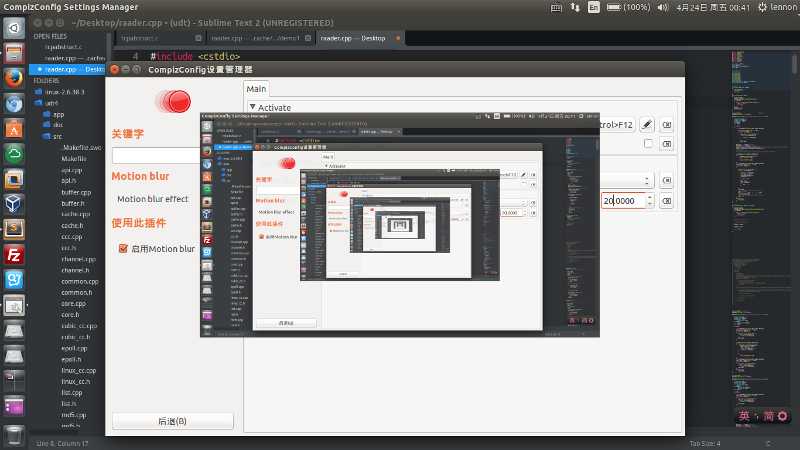This screenshot has height=450, width=800.
Task: Open the green cloud app in dock
Action: pyautogui.click(x=14, y=154)
